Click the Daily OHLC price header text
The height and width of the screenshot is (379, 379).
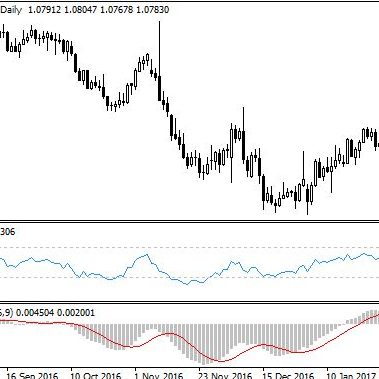click(x=85, y=10)
